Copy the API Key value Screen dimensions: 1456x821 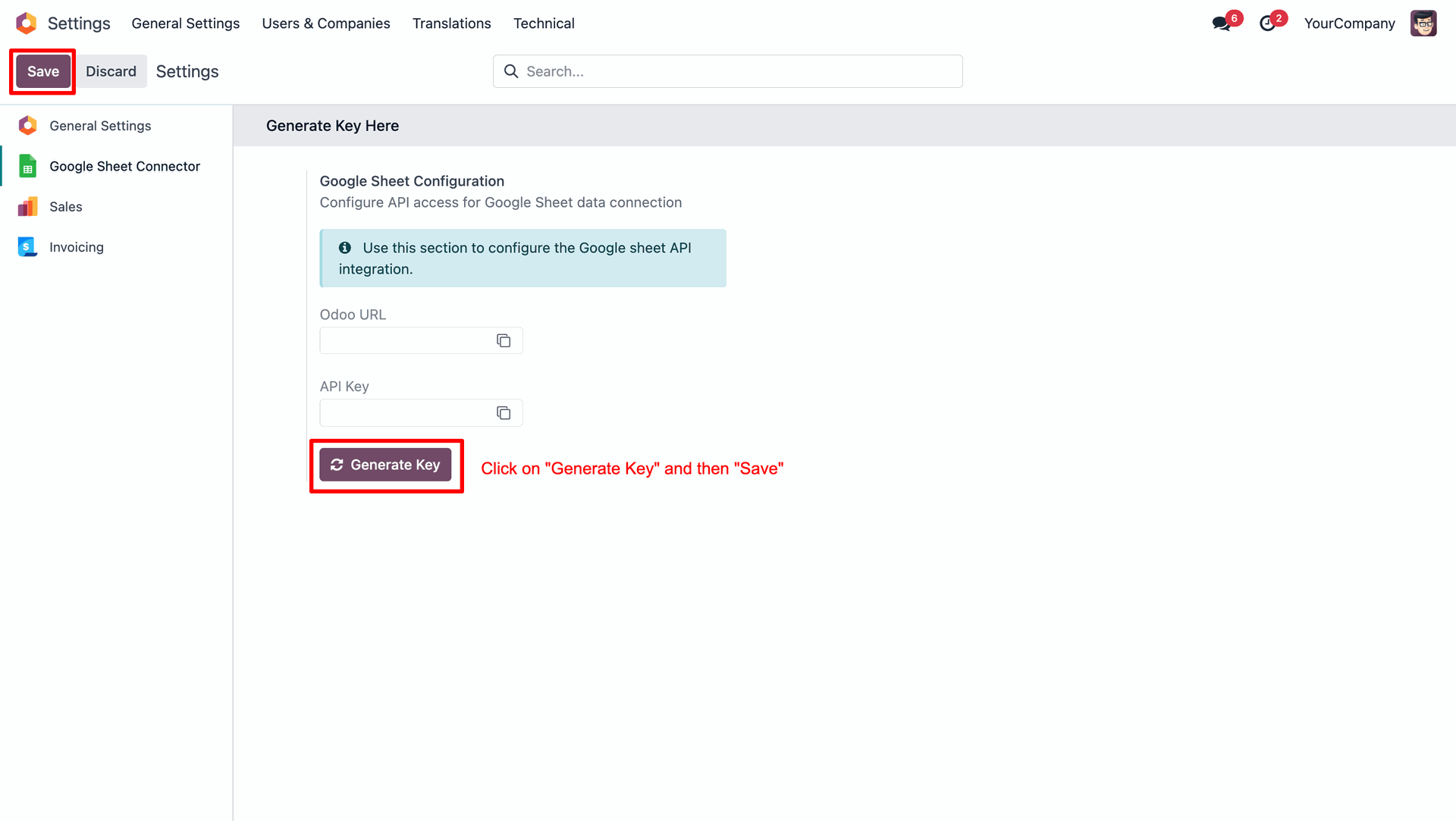tap(504, 413)
